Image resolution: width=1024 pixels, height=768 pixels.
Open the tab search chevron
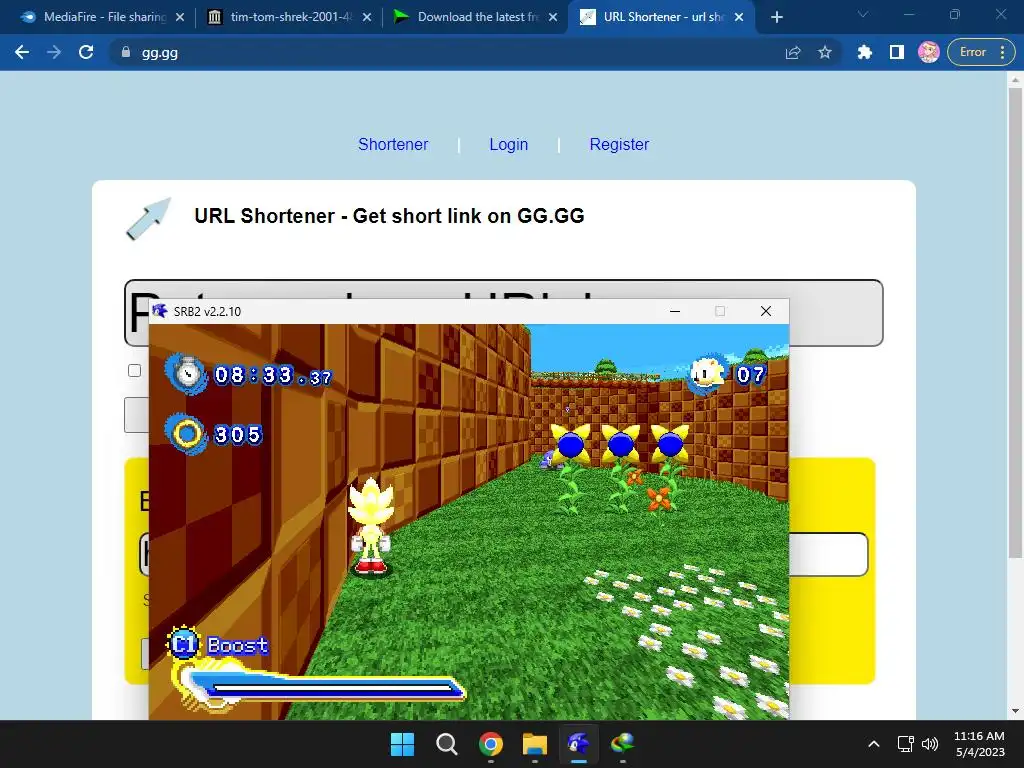click(x=863, y=14)
